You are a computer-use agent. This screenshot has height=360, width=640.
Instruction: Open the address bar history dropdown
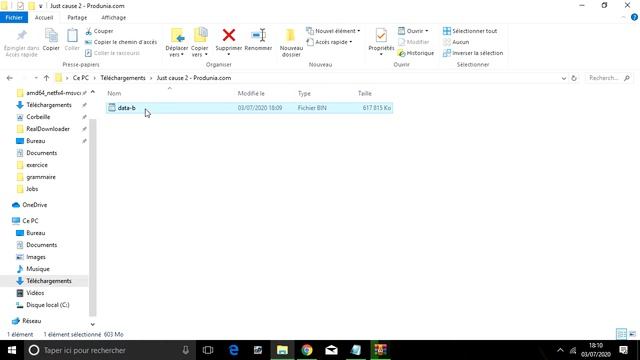pos(564,78)
